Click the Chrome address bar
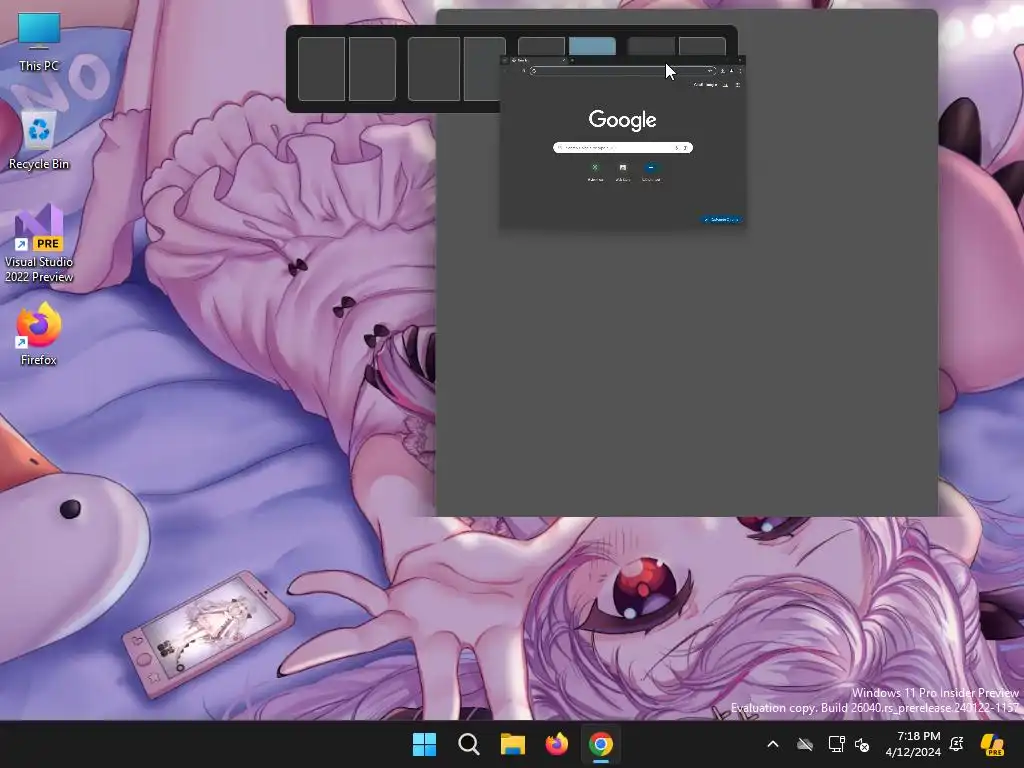Screen dimensions: 1024x768 click(x=623, y=71)
